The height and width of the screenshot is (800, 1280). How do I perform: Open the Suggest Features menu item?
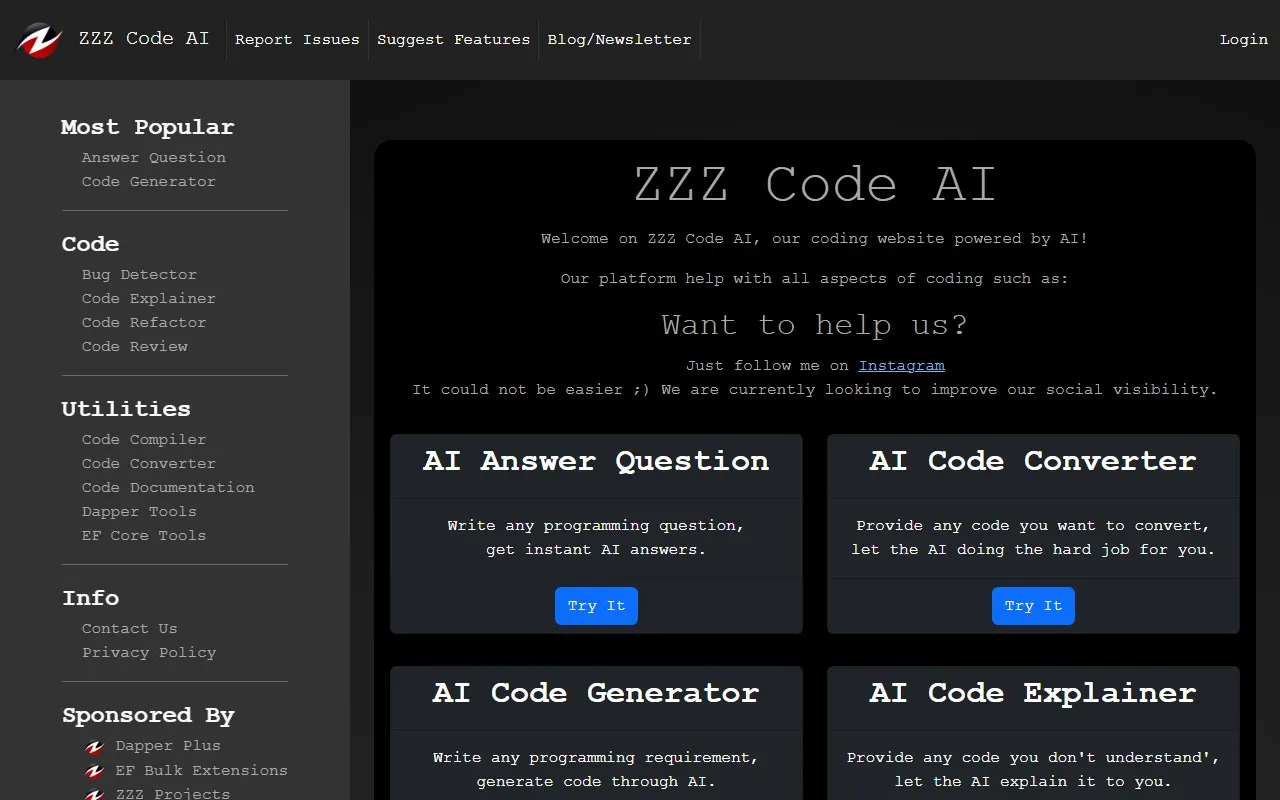pyautogui.click(x=453, y=39)
